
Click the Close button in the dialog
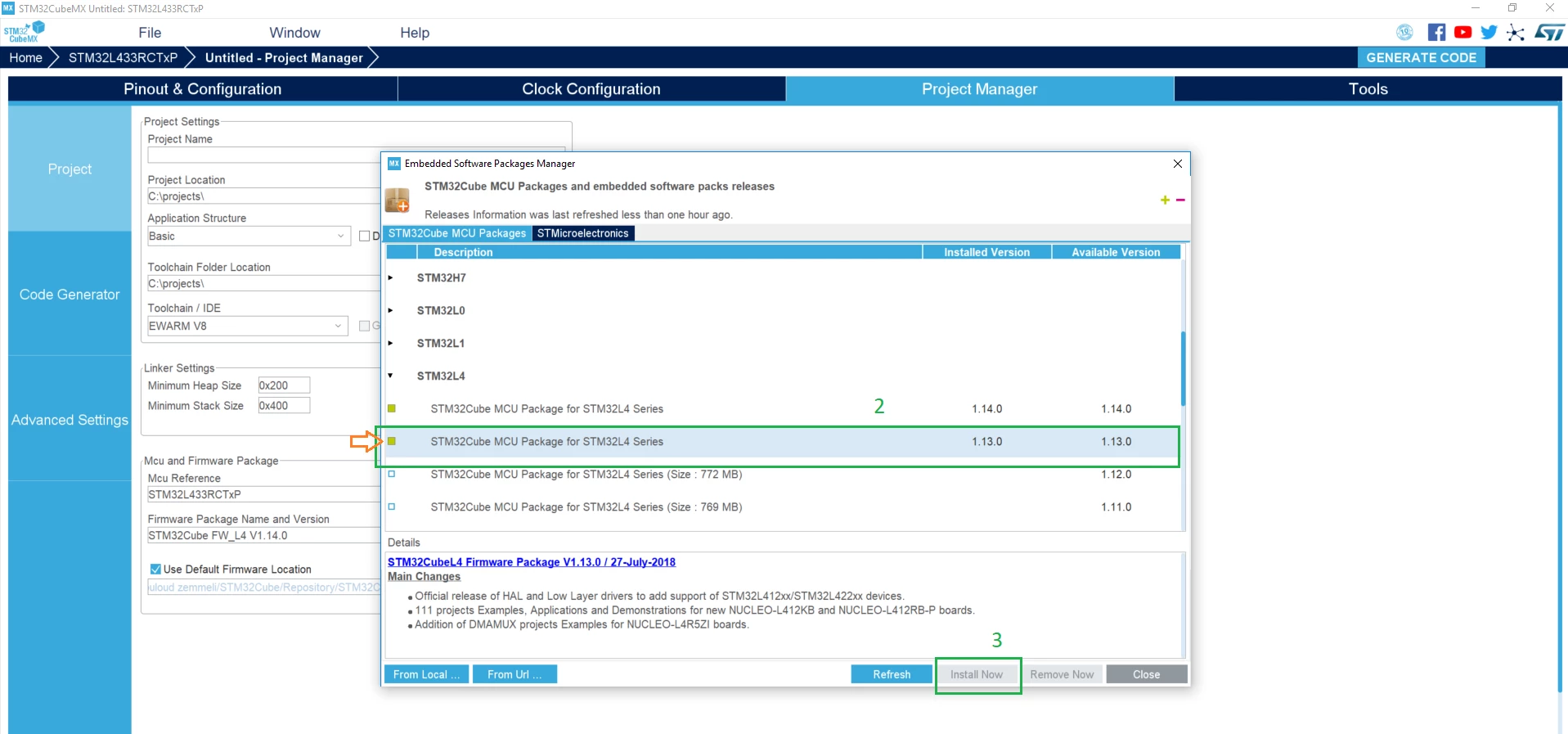1146,674
